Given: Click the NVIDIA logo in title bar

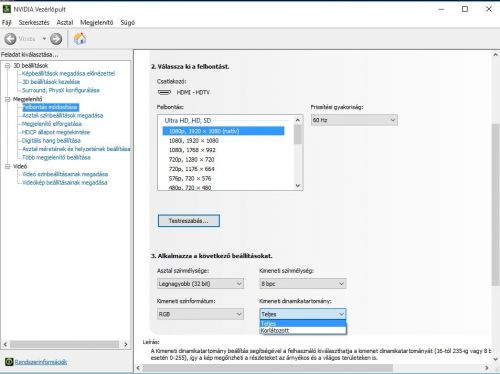Looking at the screenshot, I should click(7, 9).
